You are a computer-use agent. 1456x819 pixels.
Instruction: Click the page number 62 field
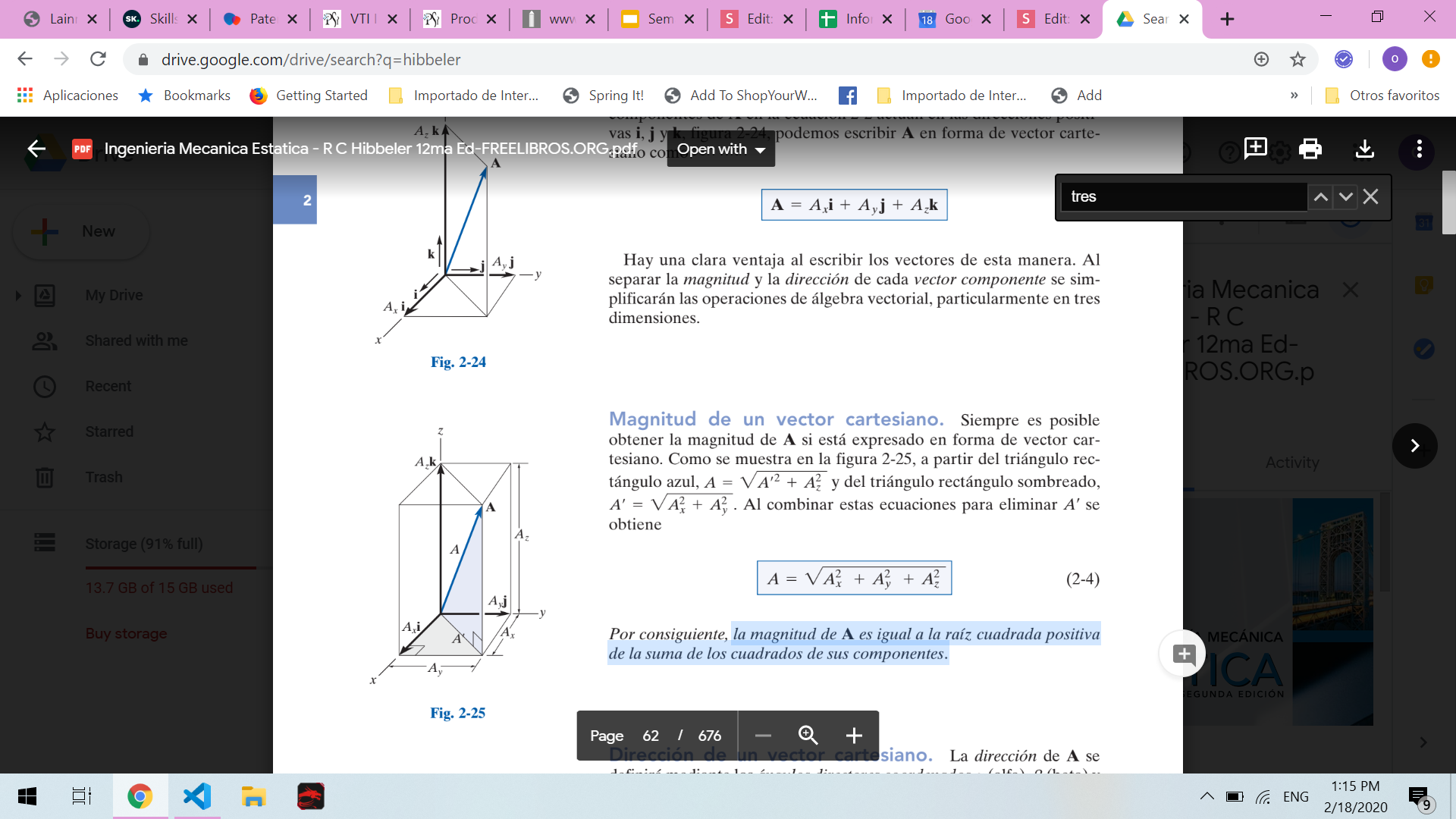pos(651,736)
